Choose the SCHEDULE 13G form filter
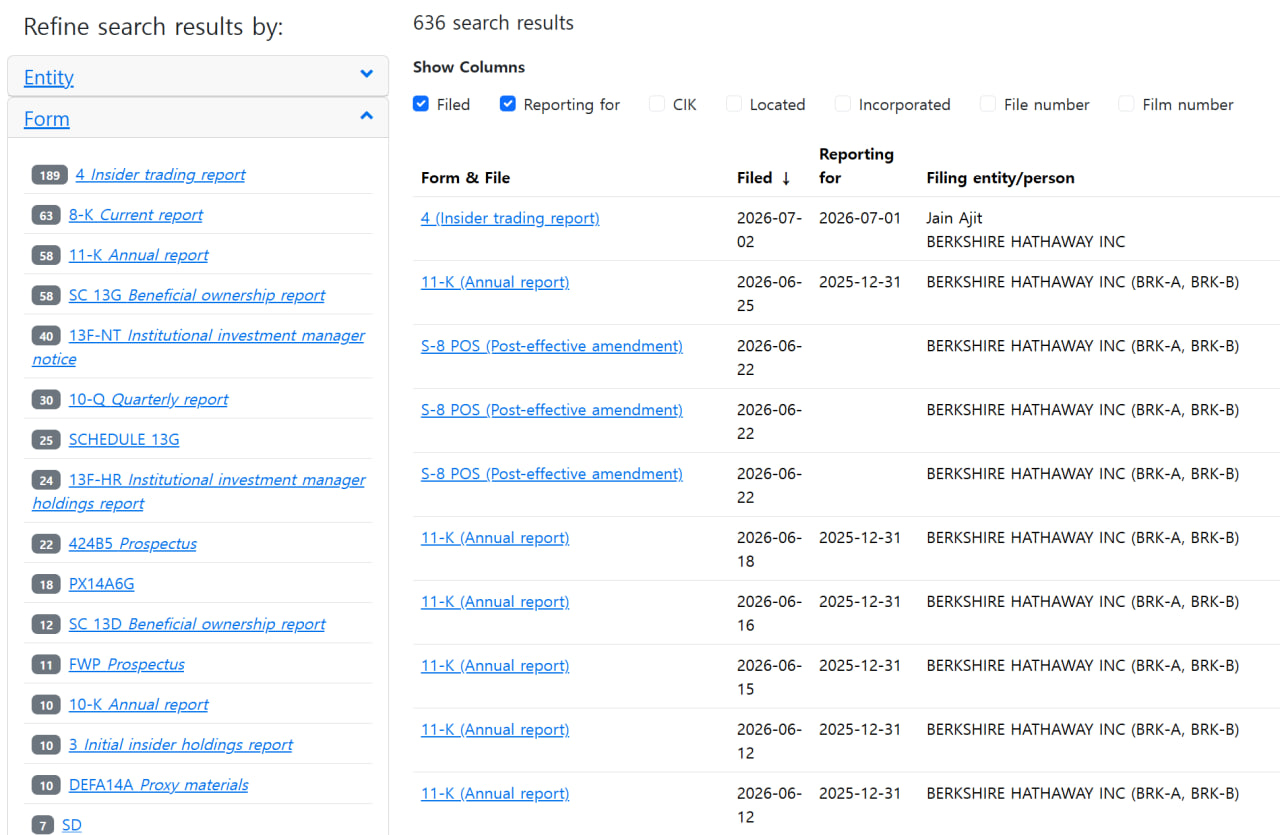Screen dimensions: 1280x835 [x=124, y=440]
